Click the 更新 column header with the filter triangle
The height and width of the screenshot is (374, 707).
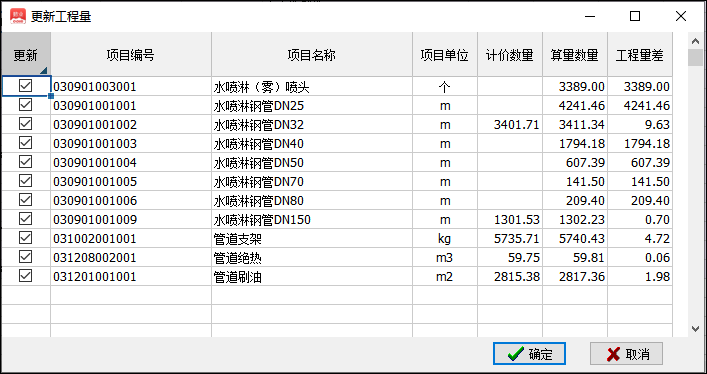tap(25, 54)
